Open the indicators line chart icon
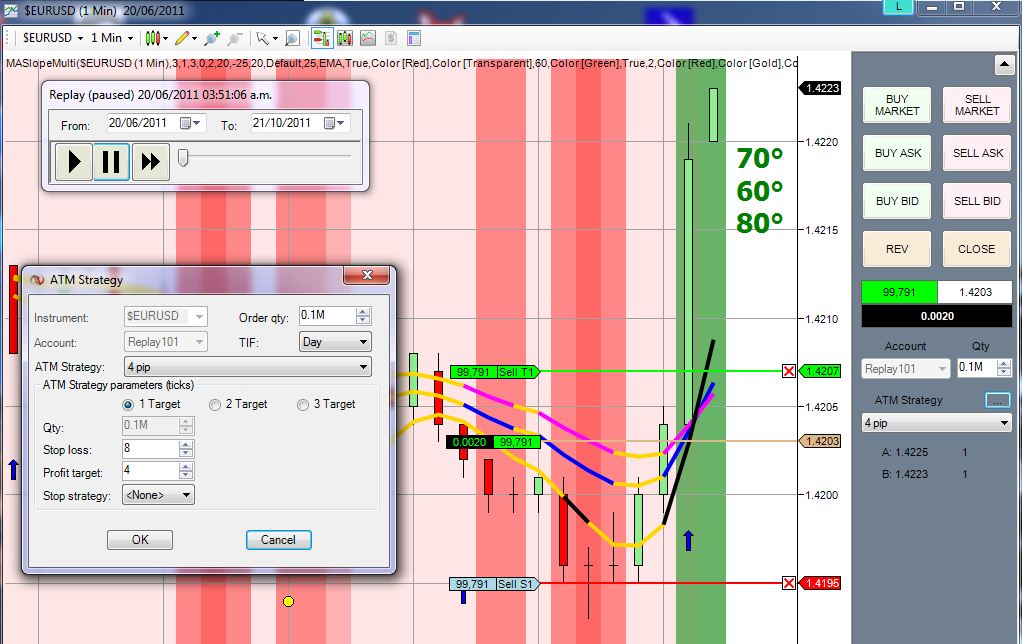This screenshot has width=1022, height=644. click(368, 38)
